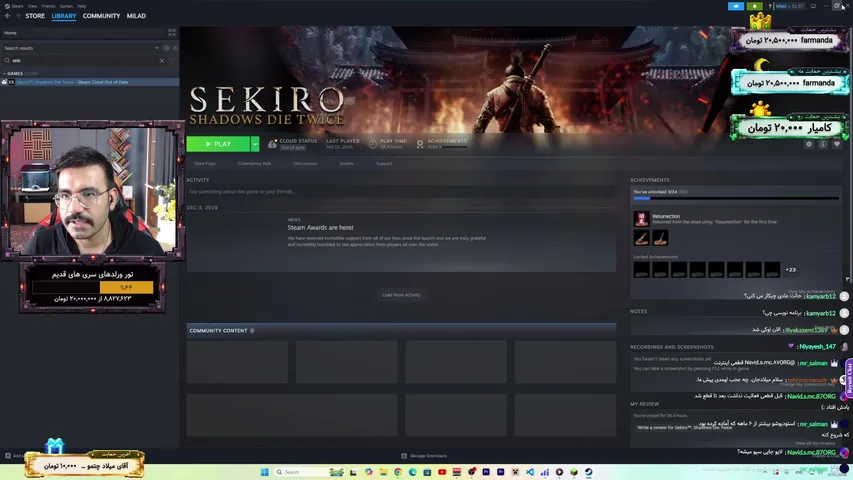This screenshot has width=853, height=480.
Task: Clear the library search text
Action: [162, 60]
